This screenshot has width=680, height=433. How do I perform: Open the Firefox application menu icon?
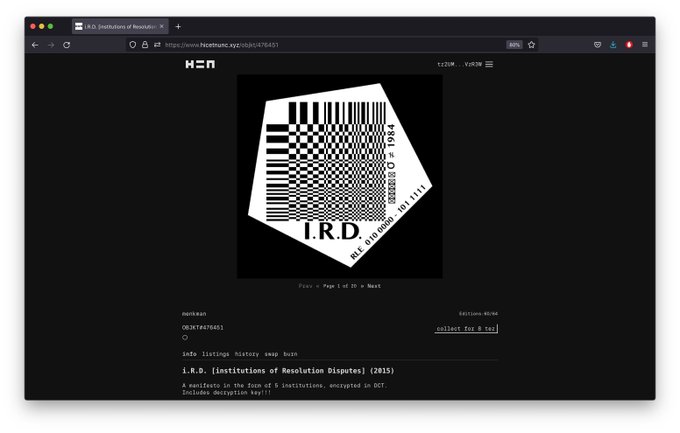click(645, 45)
